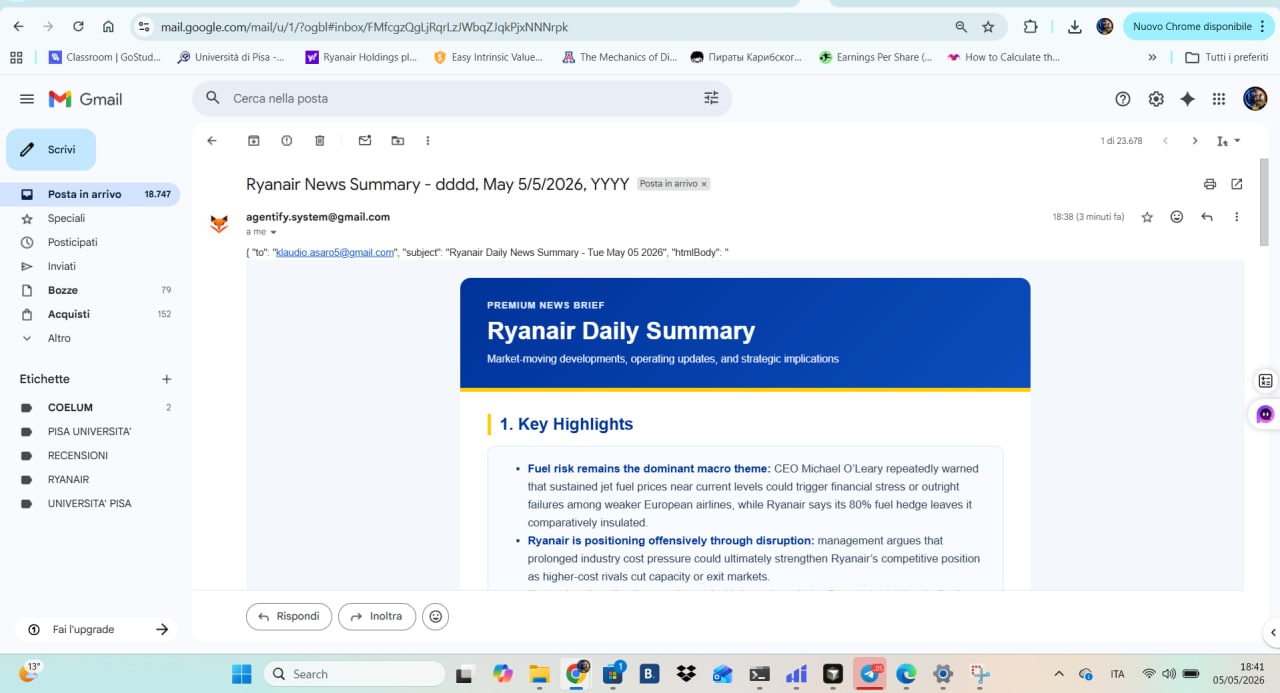Click the klaudio.asaro5@gmail.com link

(335, 253)
